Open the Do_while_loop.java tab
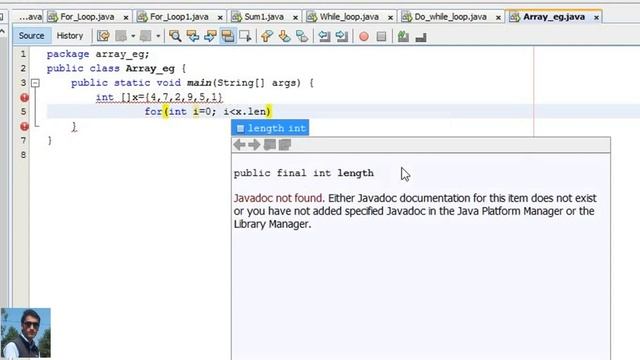The height and width of the screenshot is (360, 640). (450, 17)
